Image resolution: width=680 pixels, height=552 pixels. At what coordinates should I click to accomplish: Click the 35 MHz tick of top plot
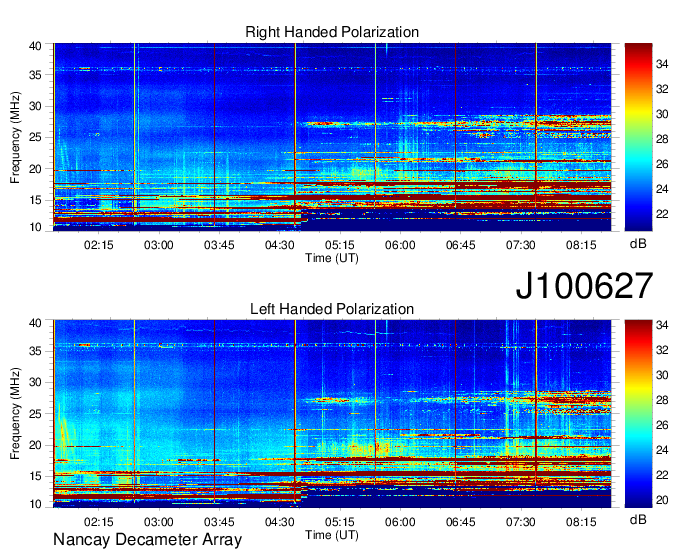pyautogui.click(x=35, y=75)
